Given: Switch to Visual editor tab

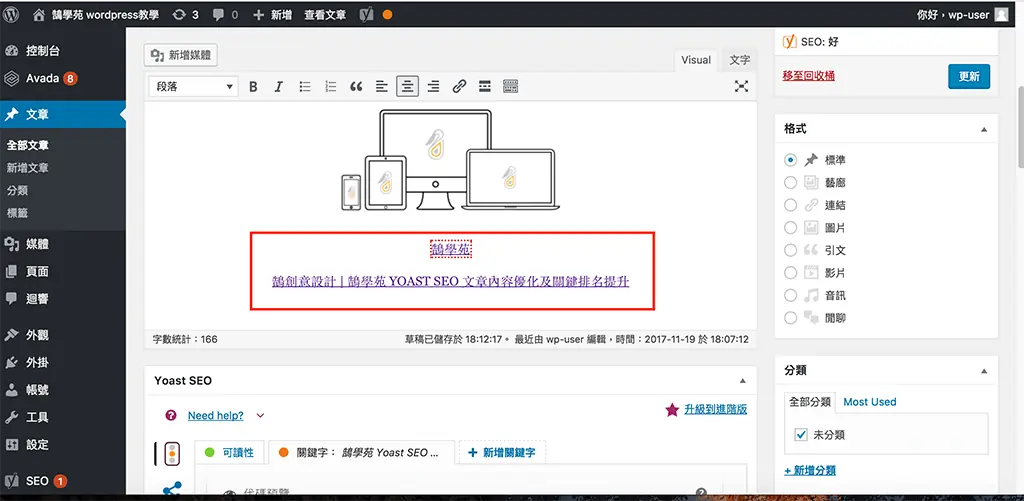Looking at the screenshot, I should coord(696,60).
